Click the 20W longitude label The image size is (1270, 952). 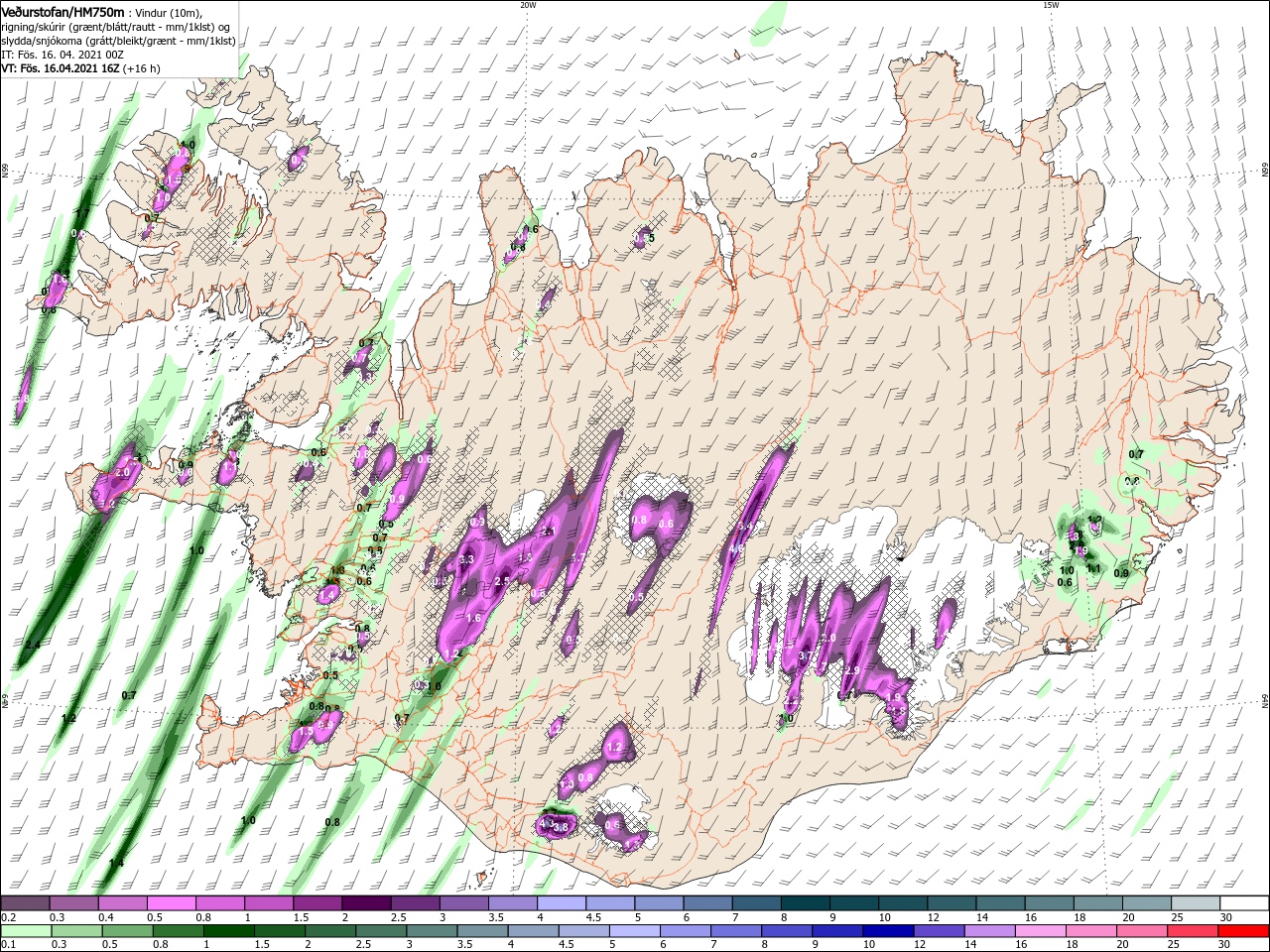528,5
